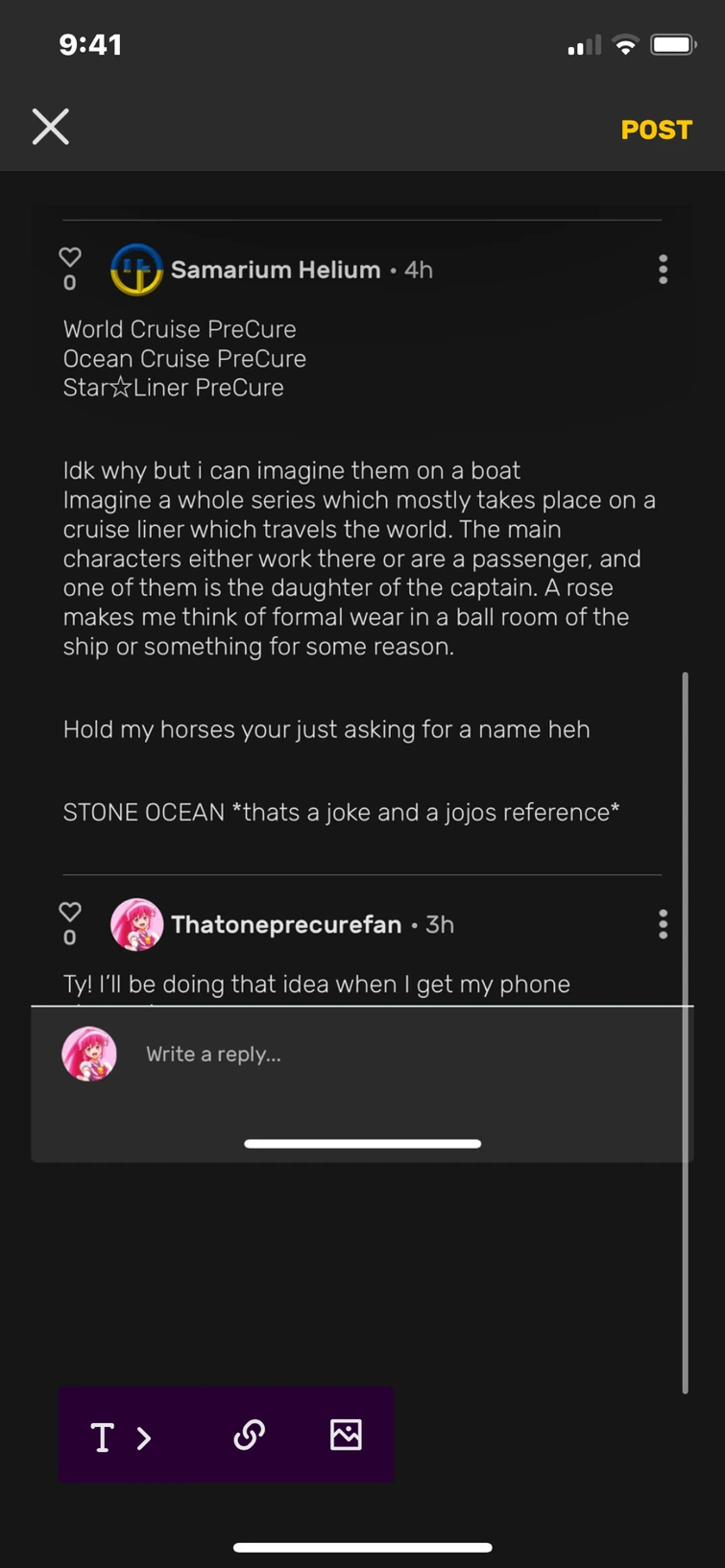
Task: Open the text formatting tool
Action: coord(102,1437)
